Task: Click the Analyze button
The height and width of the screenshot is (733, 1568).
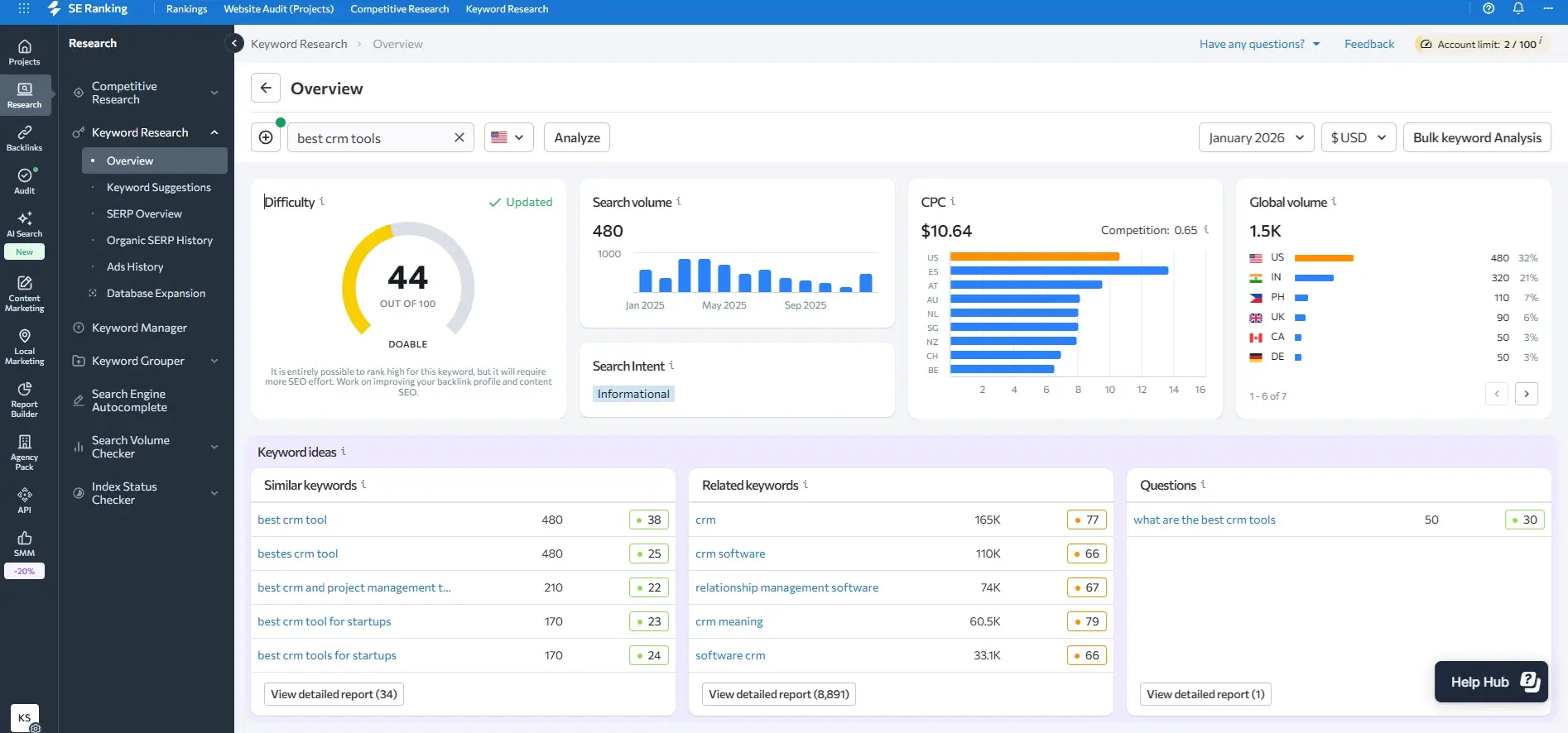Action: click(577, 138)
